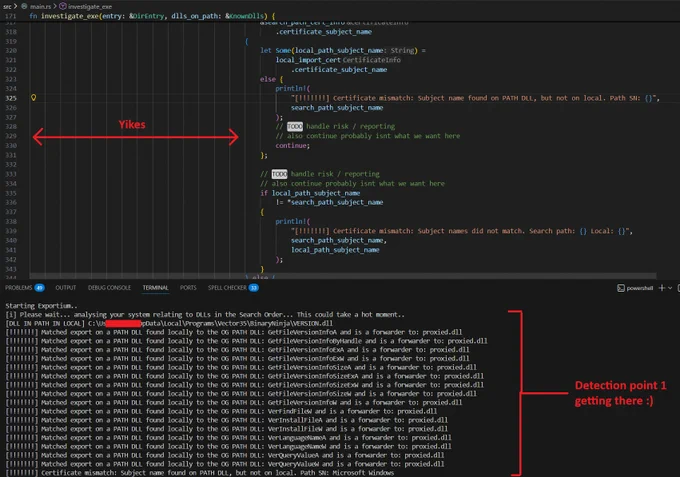Click terminal line 'Starting Exportium..'

(41, 306)
